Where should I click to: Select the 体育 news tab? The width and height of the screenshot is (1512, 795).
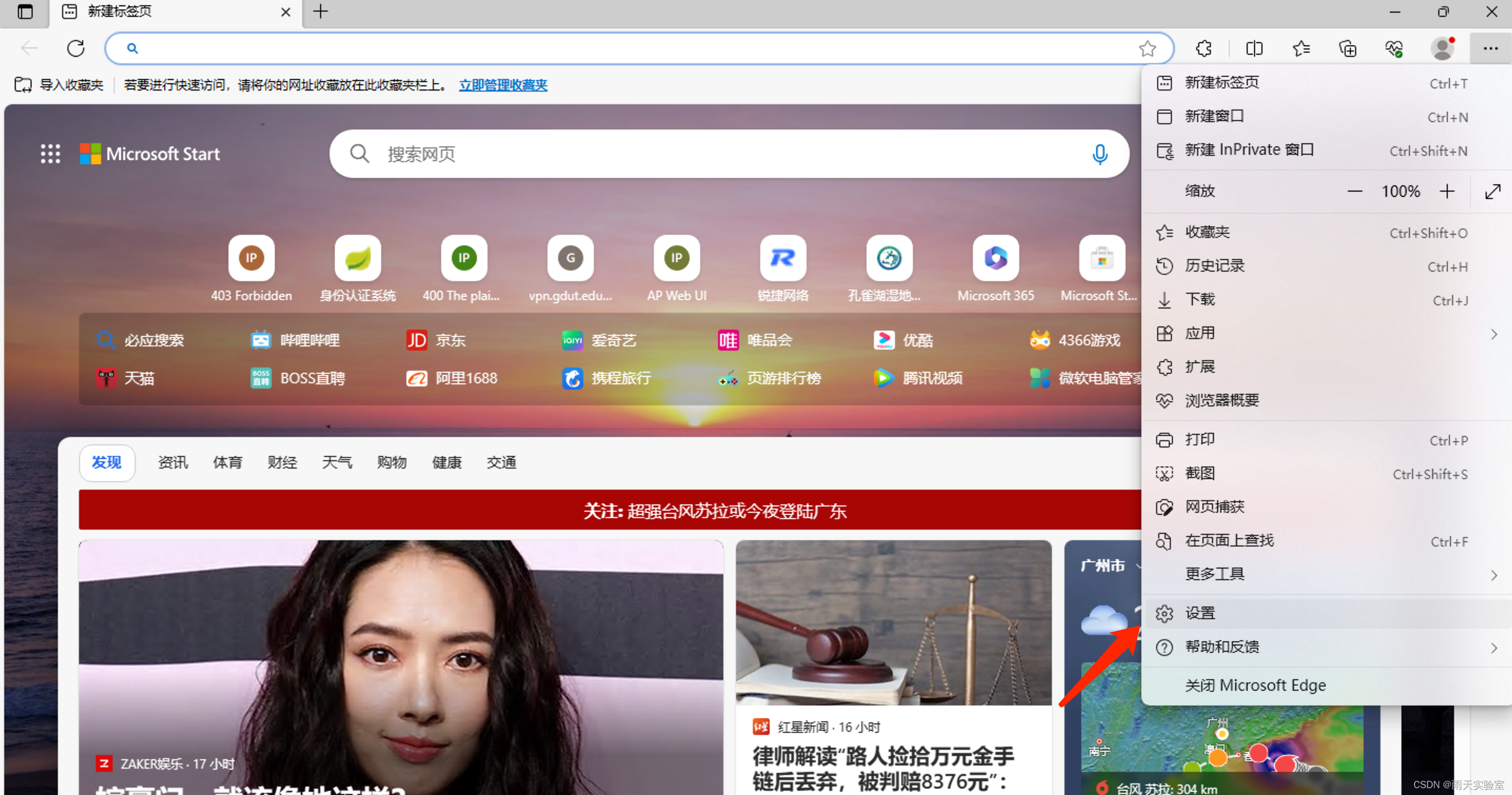(x=227, y=463)
